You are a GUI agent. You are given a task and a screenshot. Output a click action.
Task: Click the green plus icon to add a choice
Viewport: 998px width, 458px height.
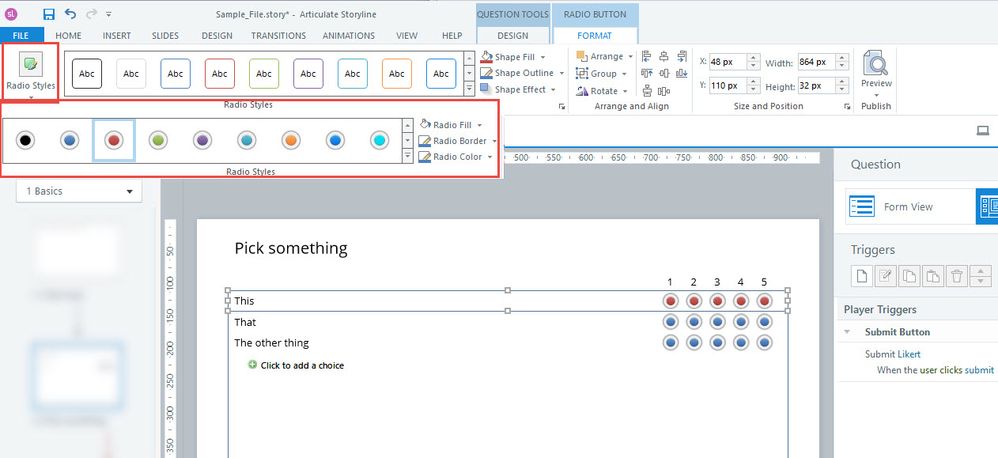[253, 364]
